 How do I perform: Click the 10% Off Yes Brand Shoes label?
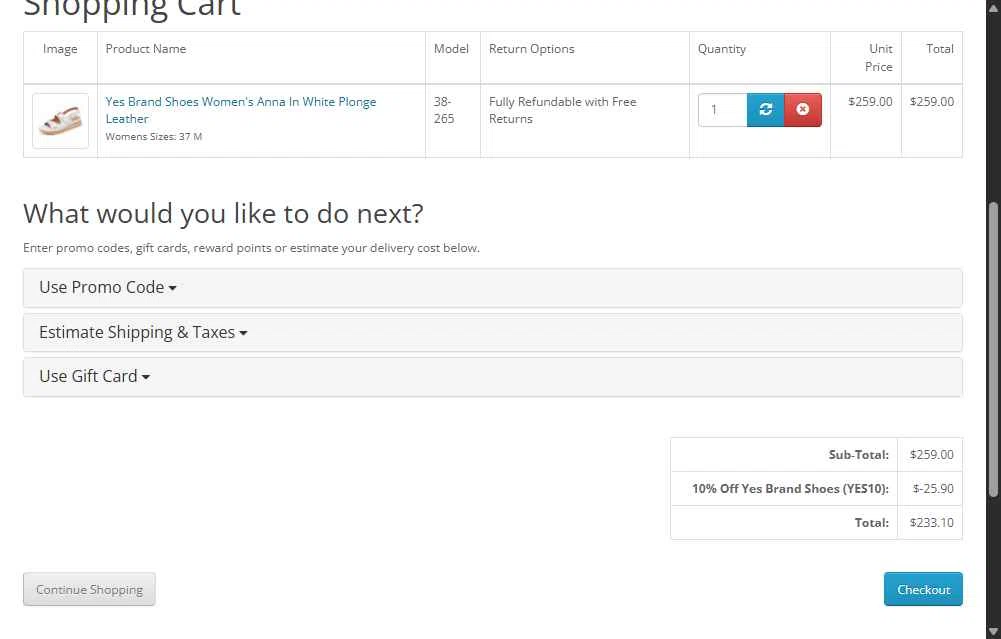point(790,488)
